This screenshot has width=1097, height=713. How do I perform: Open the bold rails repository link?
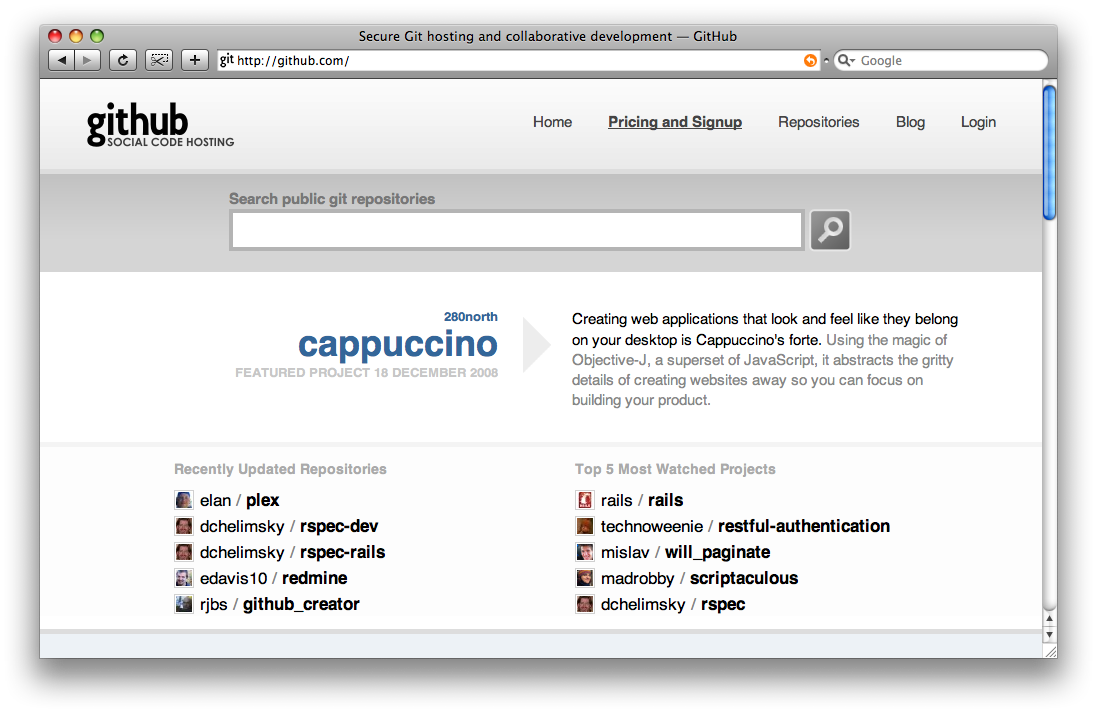(665, 500)
